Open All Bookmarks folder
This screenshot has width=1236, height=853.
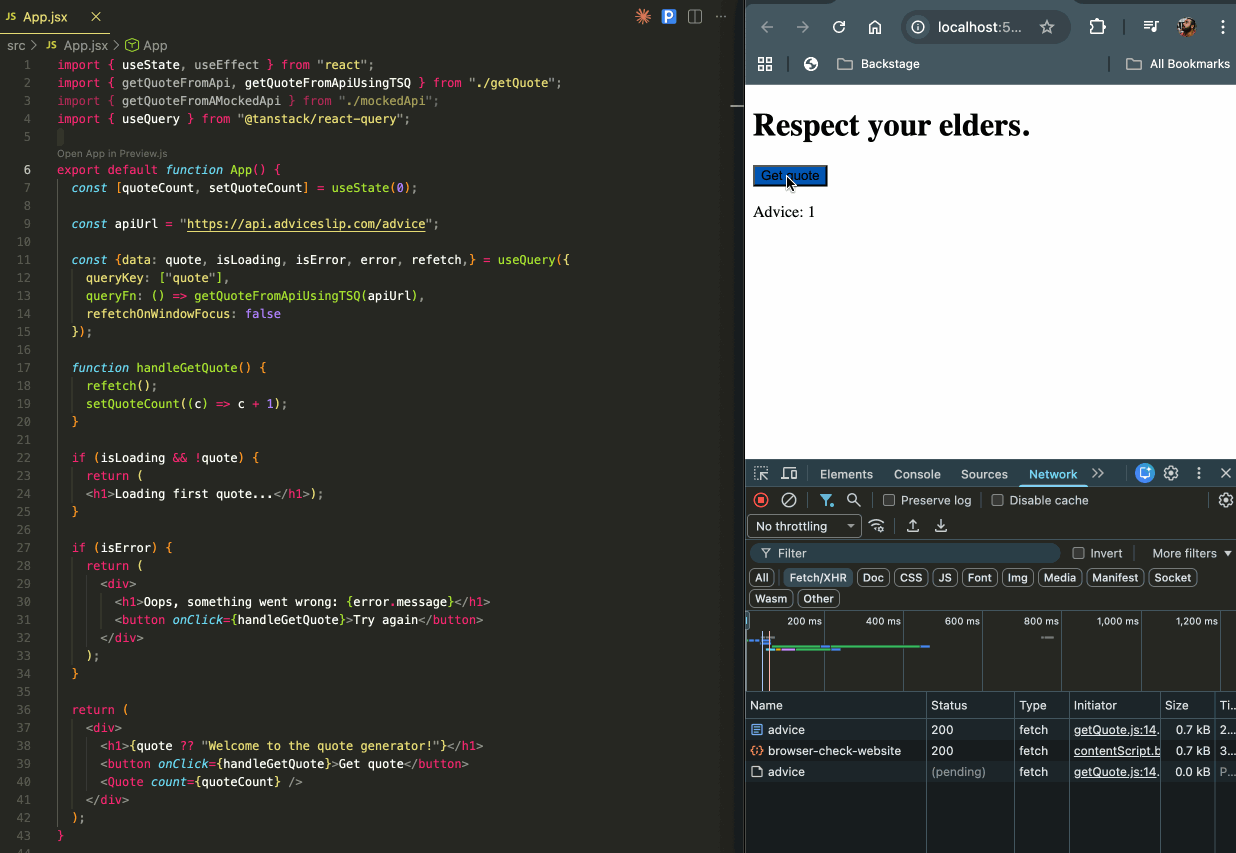1178,64
